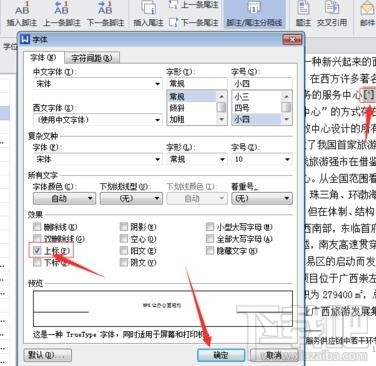
Task: Select 四号 in the 字号 list
Action: tap(257, 108)
